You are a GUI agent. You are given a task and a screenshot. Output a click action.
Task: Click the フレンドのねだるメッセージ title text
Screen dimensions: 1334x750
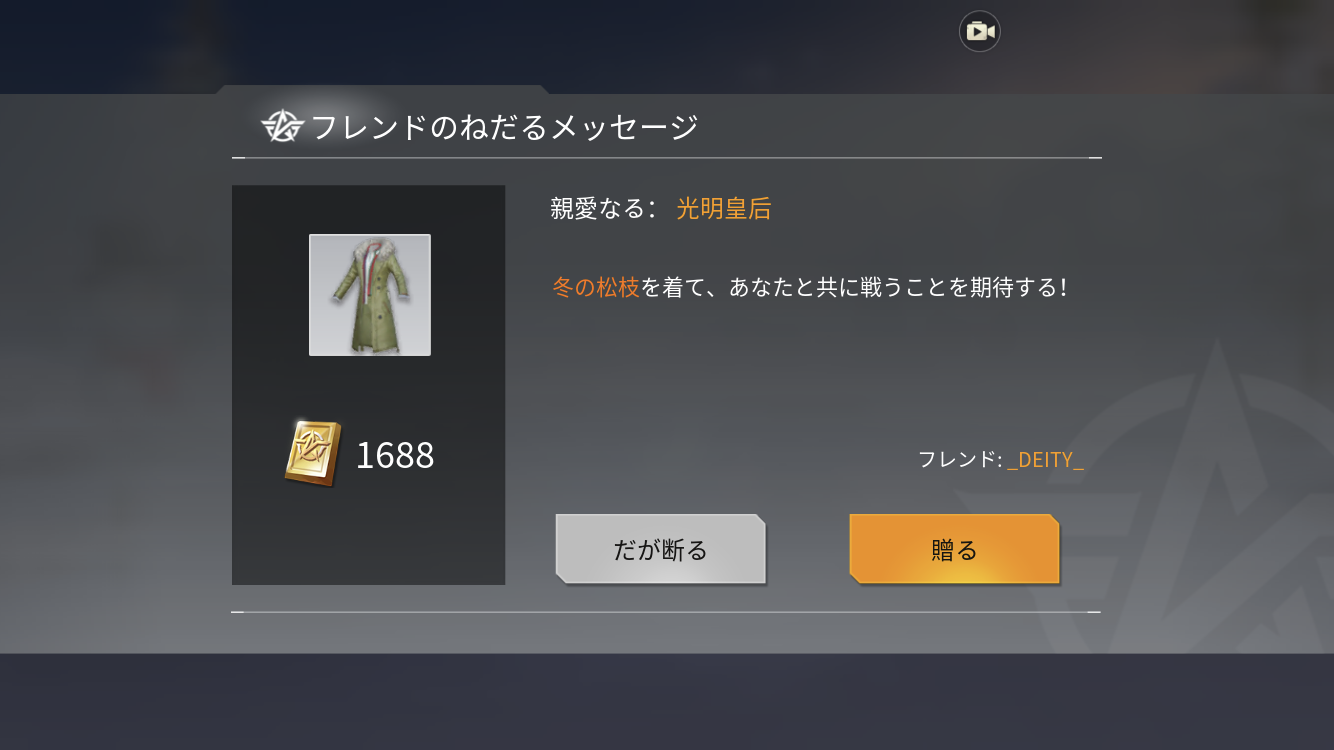coord(504,127)
